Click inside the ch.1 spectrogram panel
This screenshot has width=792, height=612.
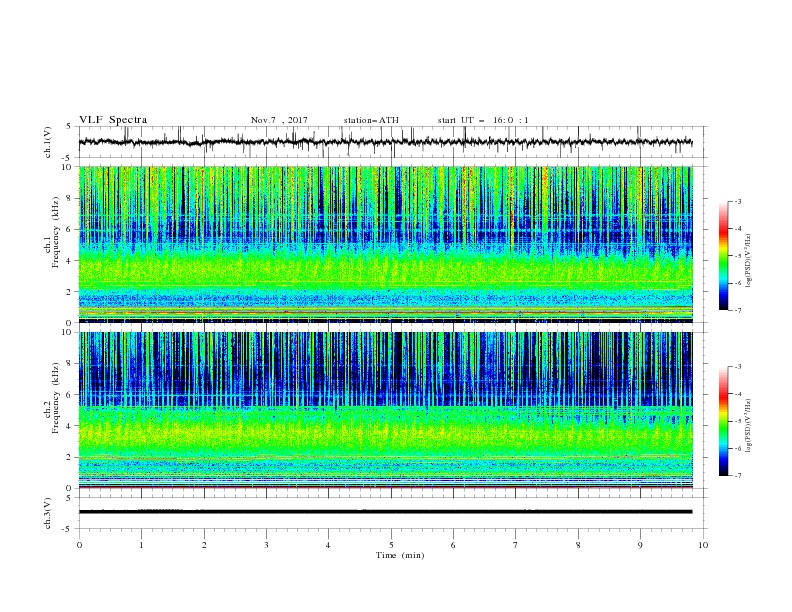pyautogui.click(x=385, y=244)
